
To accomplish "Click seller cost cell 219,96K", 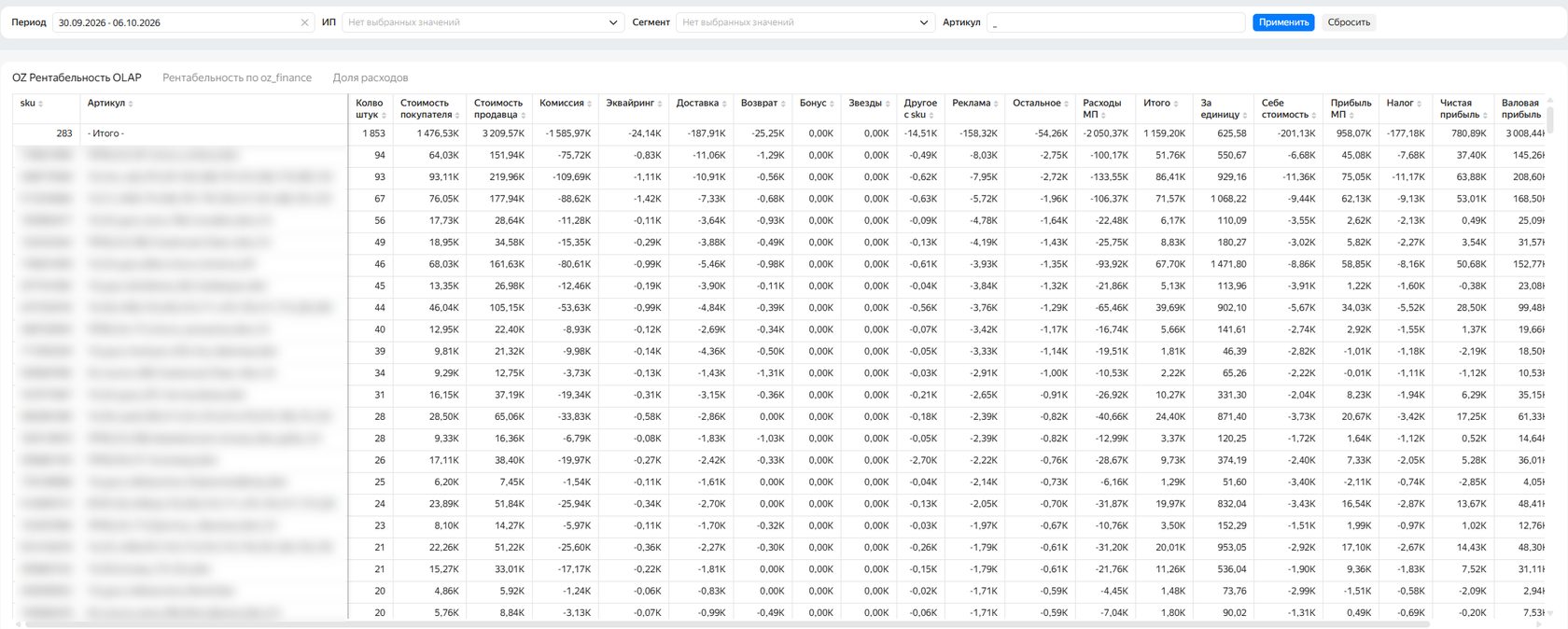I will point(506,176).
